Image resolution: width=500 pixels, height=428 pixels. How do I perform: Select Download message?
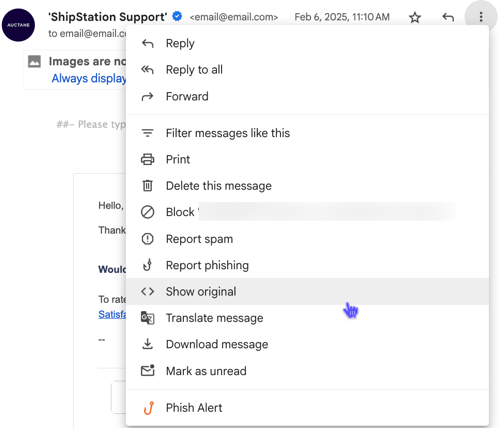pyautogui.click(x=307, y=344)
